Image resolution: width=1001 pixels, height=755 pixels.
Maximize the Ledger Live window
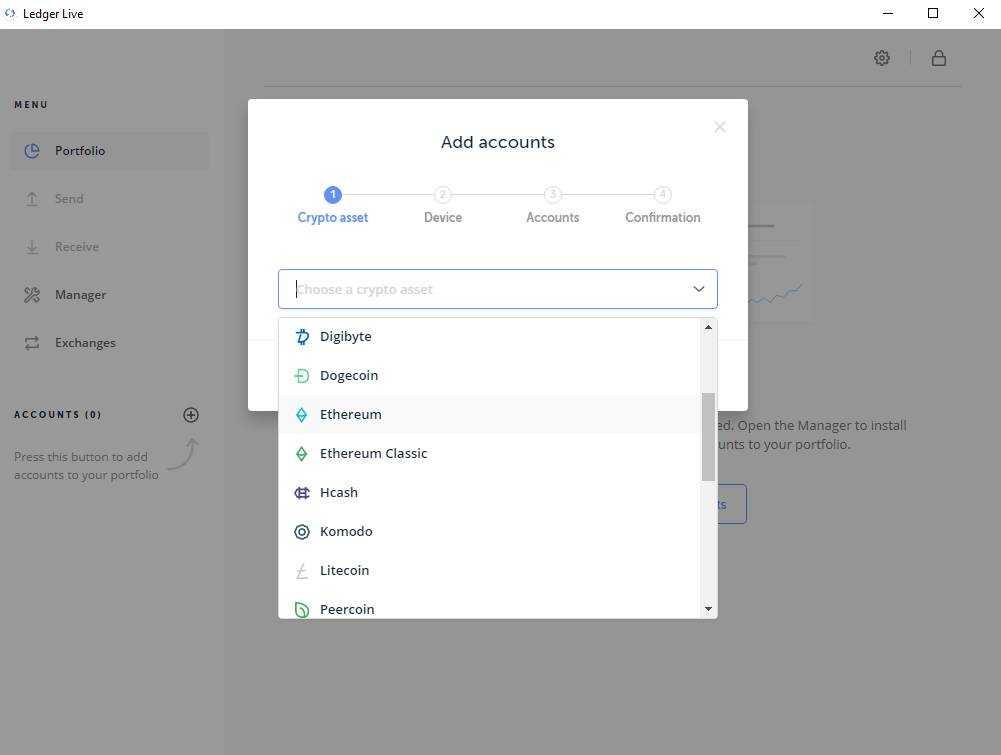tap(933, 13)
